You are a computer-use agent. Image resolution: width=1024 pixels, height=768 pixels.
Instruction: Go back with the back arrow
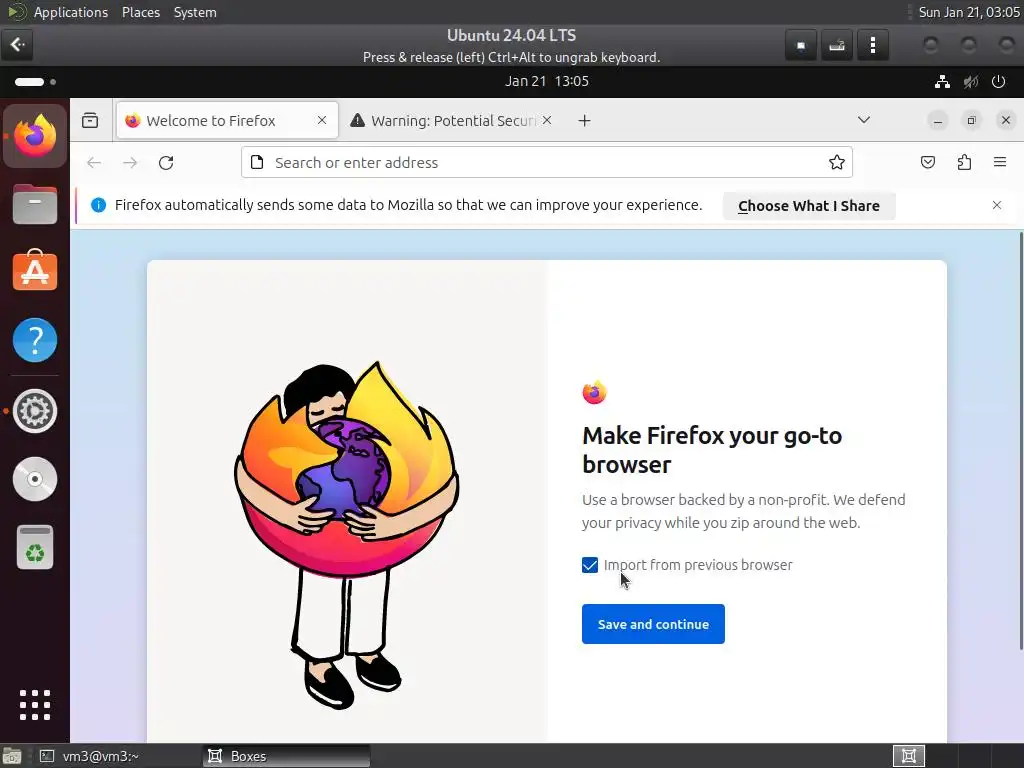94,163
